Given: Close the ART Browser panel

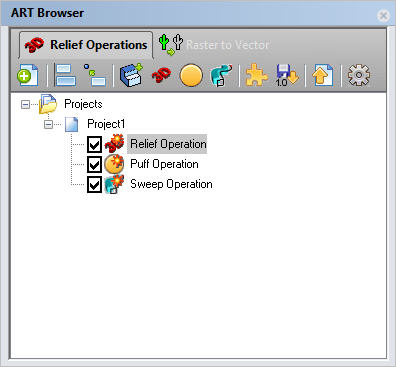Looking at the screenshot, I should point(383,15).
